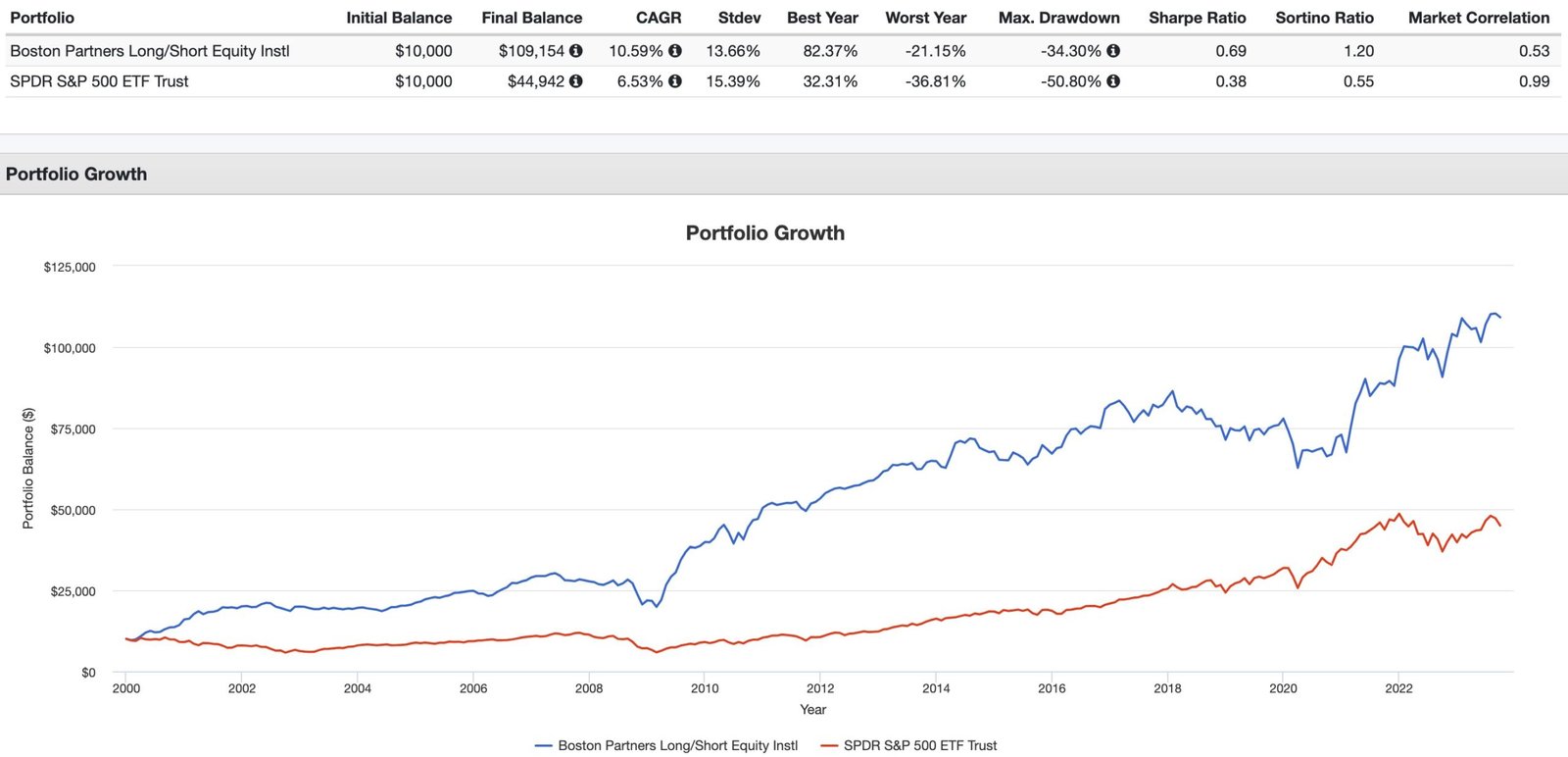Click market correlation value 0.99
This screenshot has width=1568, height=757.
click(1535, 81)
